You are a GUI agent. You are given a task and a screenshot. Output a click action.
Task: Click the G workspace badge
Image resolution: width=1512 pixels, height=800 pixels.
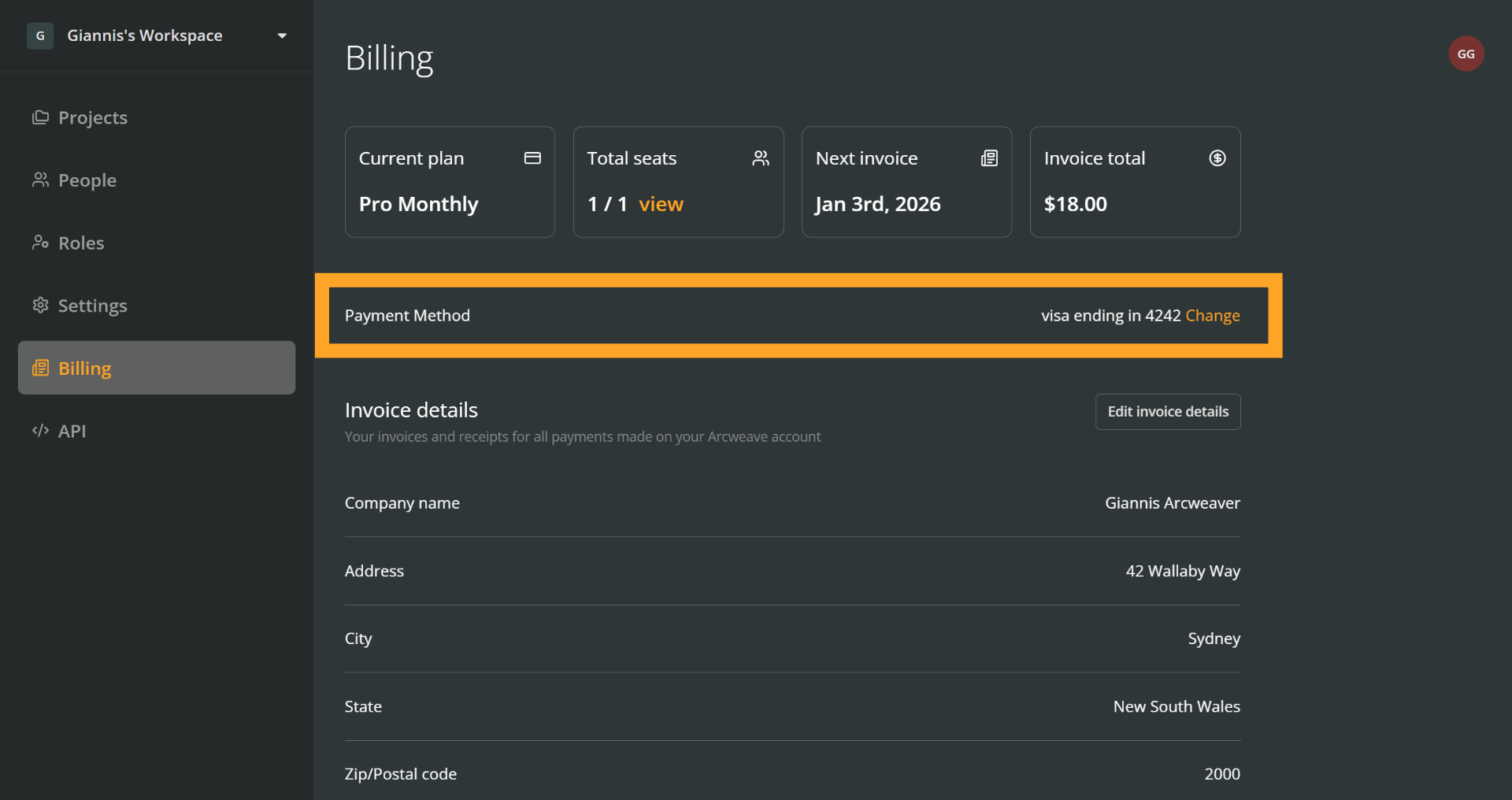click(x=40, y=35)
